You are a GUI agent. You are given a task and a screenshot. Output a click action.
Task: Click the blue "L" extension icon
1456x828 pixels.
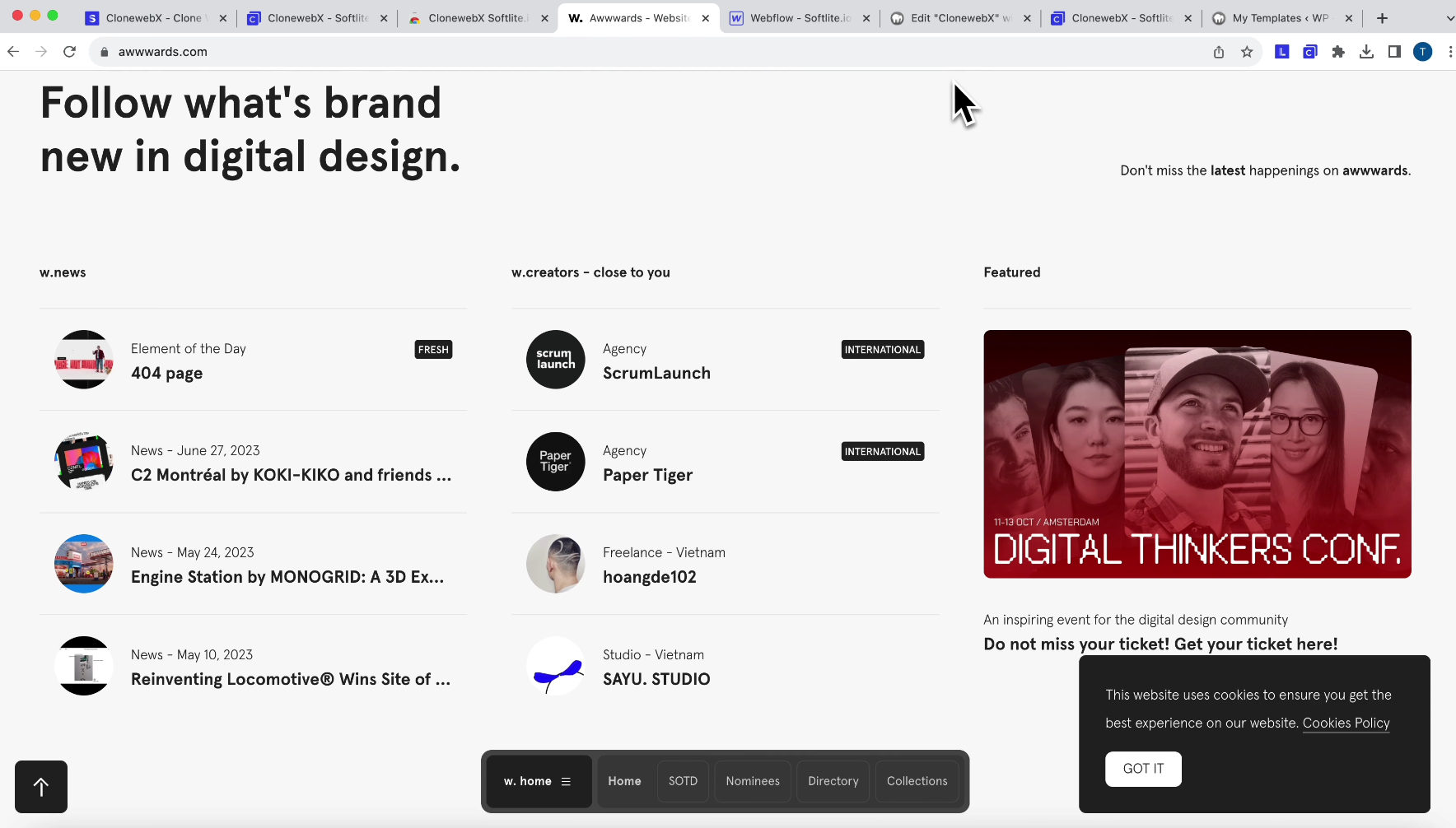tap(1281, 51)
